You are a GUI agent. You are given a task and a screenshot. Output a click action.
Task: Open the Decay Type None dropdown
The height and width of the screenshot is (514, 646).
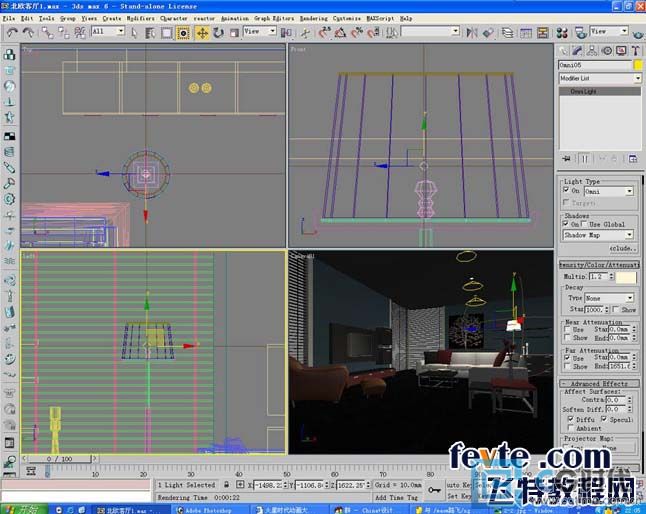pos(609,298)
